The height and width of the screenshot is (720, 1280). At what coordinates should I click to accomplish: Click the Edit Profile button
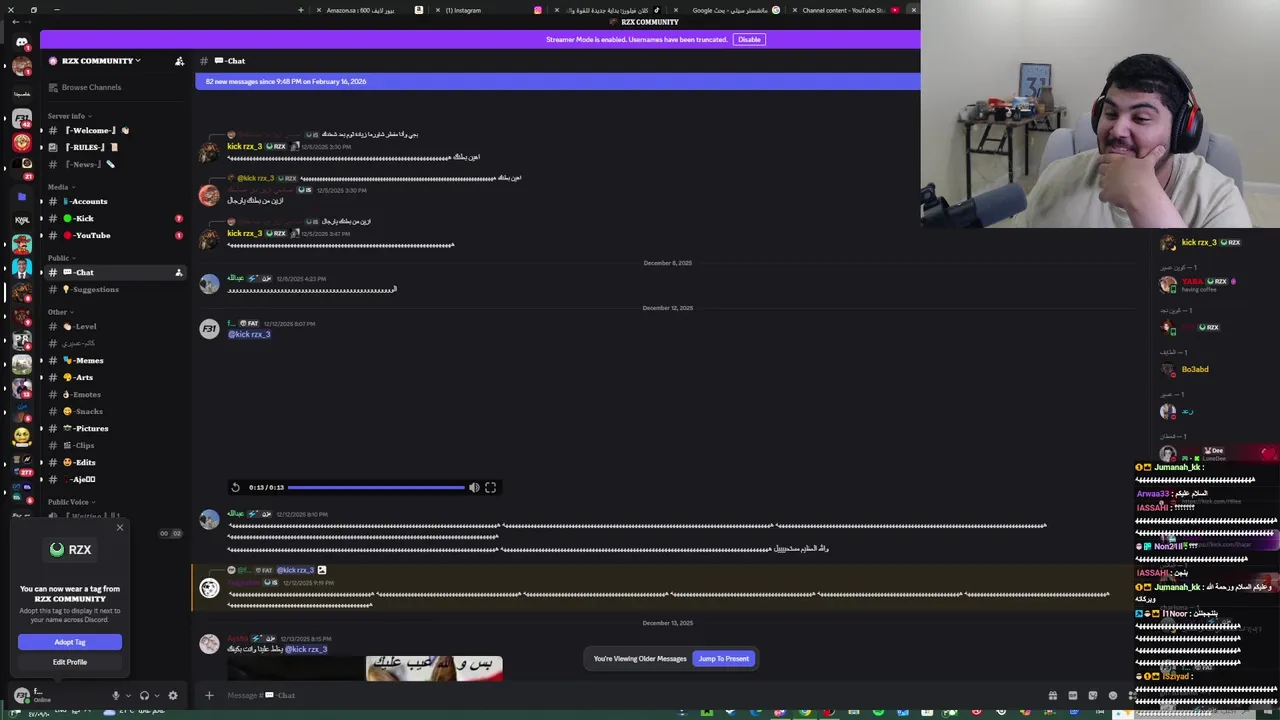click(70, 662)
